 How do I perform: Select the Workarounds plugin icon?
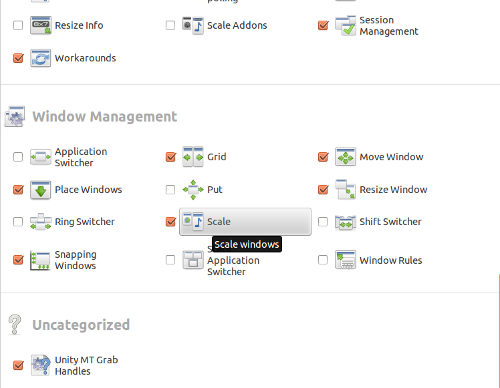[41, 58]
